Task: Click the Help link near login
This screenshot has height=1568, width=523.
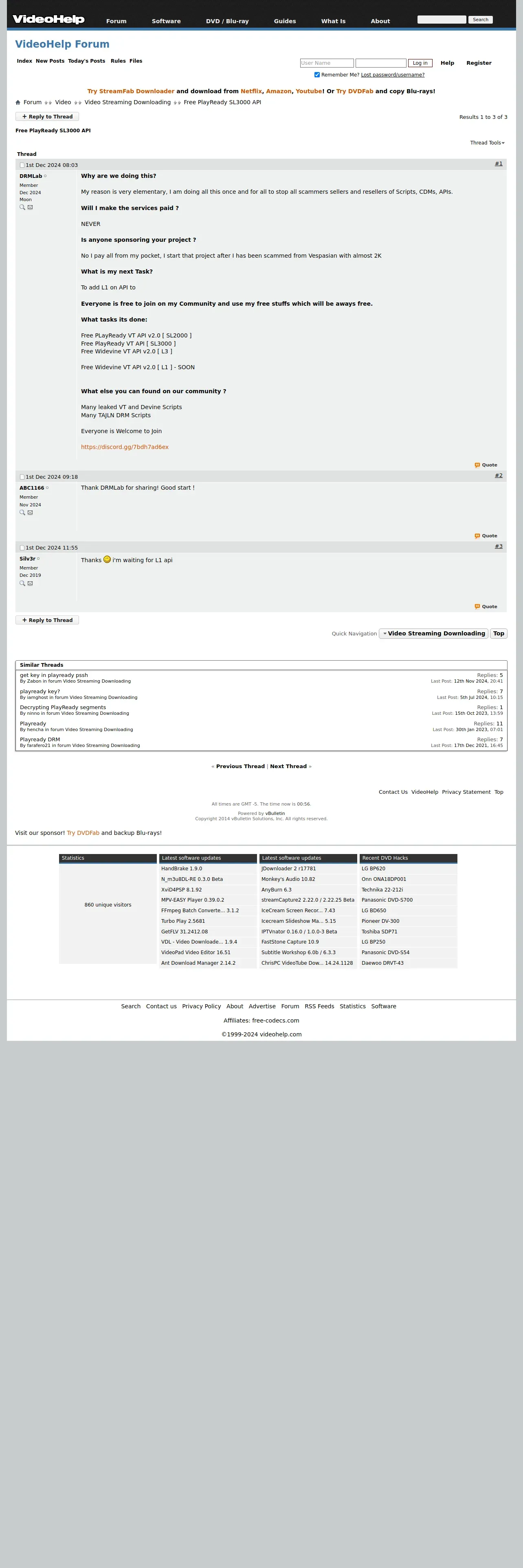Action: pyautogui.click(x=447, y=64)
